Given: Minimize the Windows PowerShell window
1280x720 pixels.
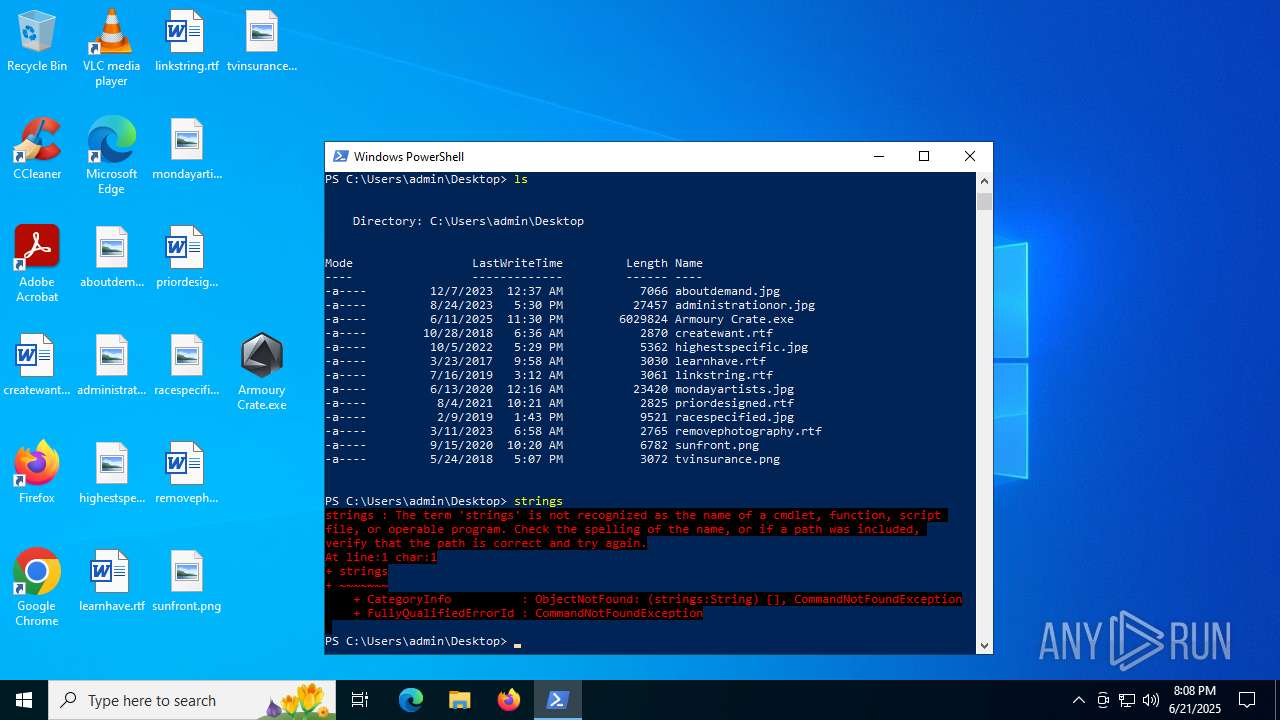Looking at the screenshot, I should [878, 156].
